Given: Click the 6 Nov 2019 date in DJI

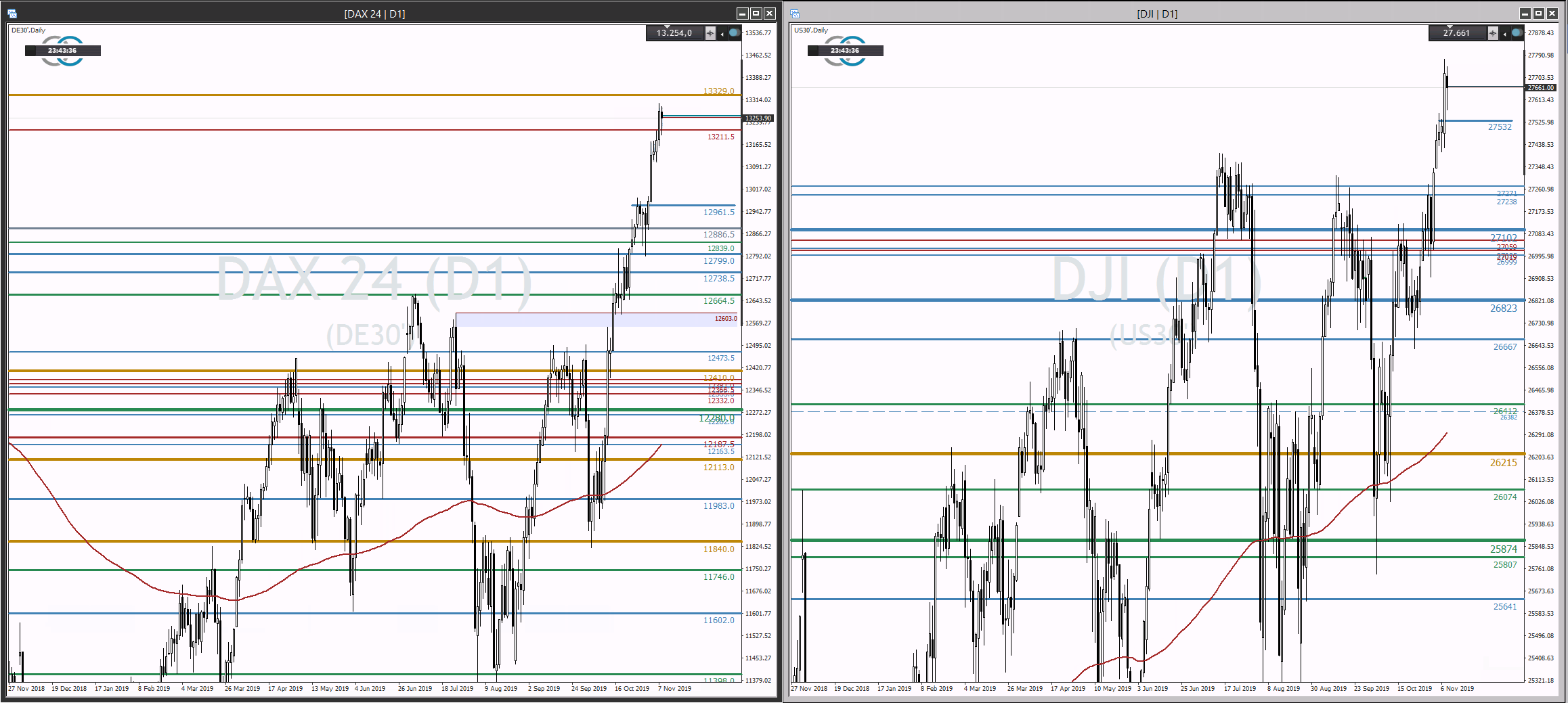Looking at the screenshot, I should point(1457,689).
